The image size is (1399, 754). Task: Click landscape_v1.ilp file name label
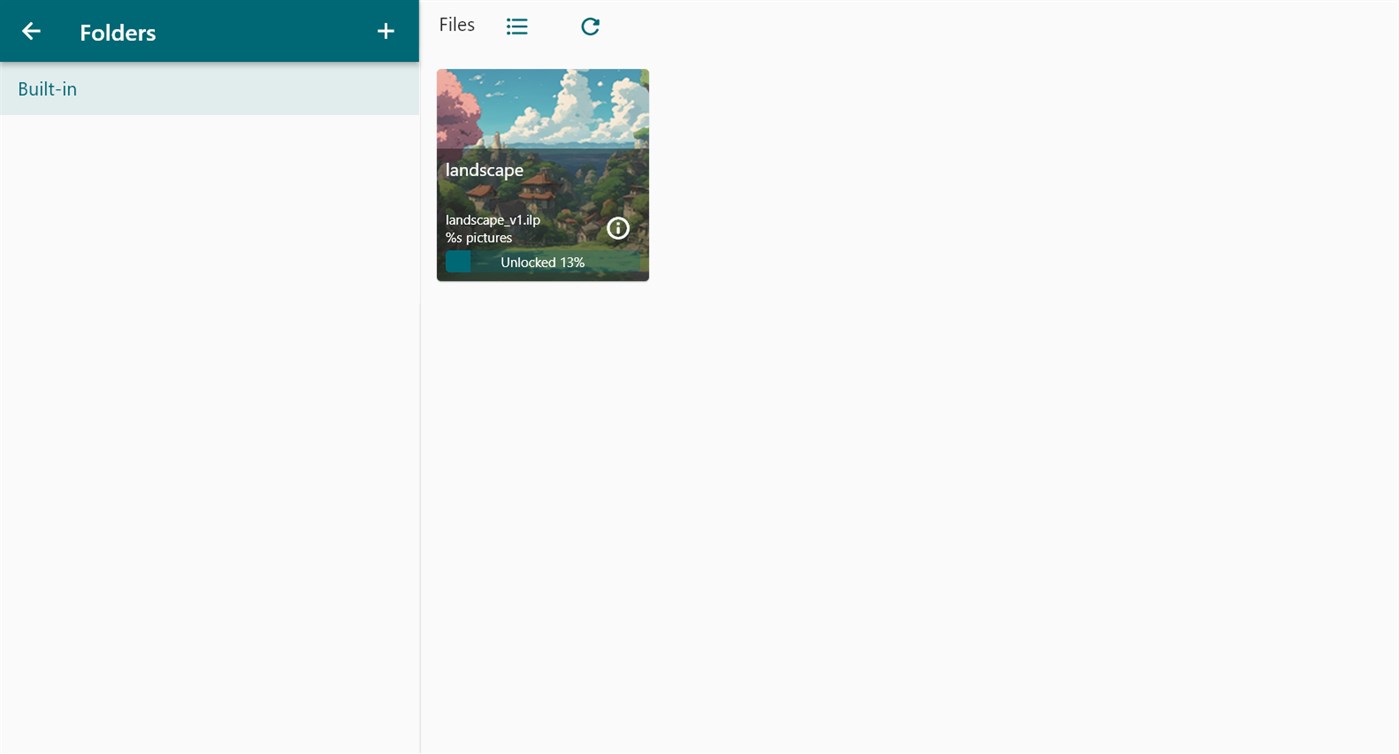(x=492, y=219)
